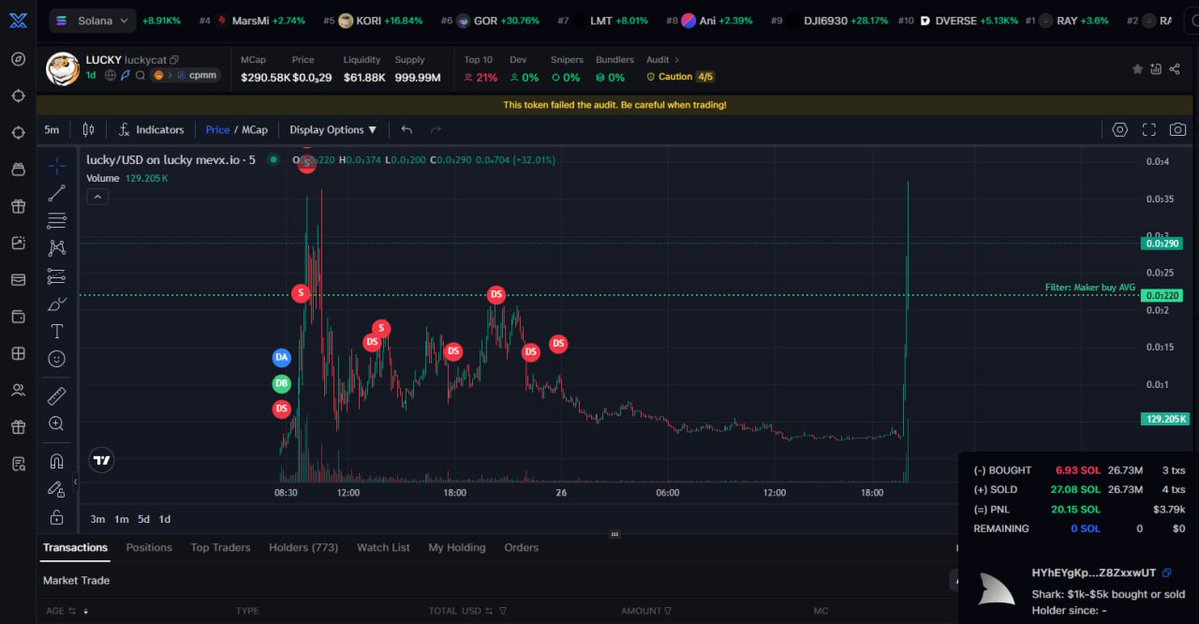This screenshot has height=624, width=1199.
Task: Open the users icon in left sidebar
Action: coord(18,390)
